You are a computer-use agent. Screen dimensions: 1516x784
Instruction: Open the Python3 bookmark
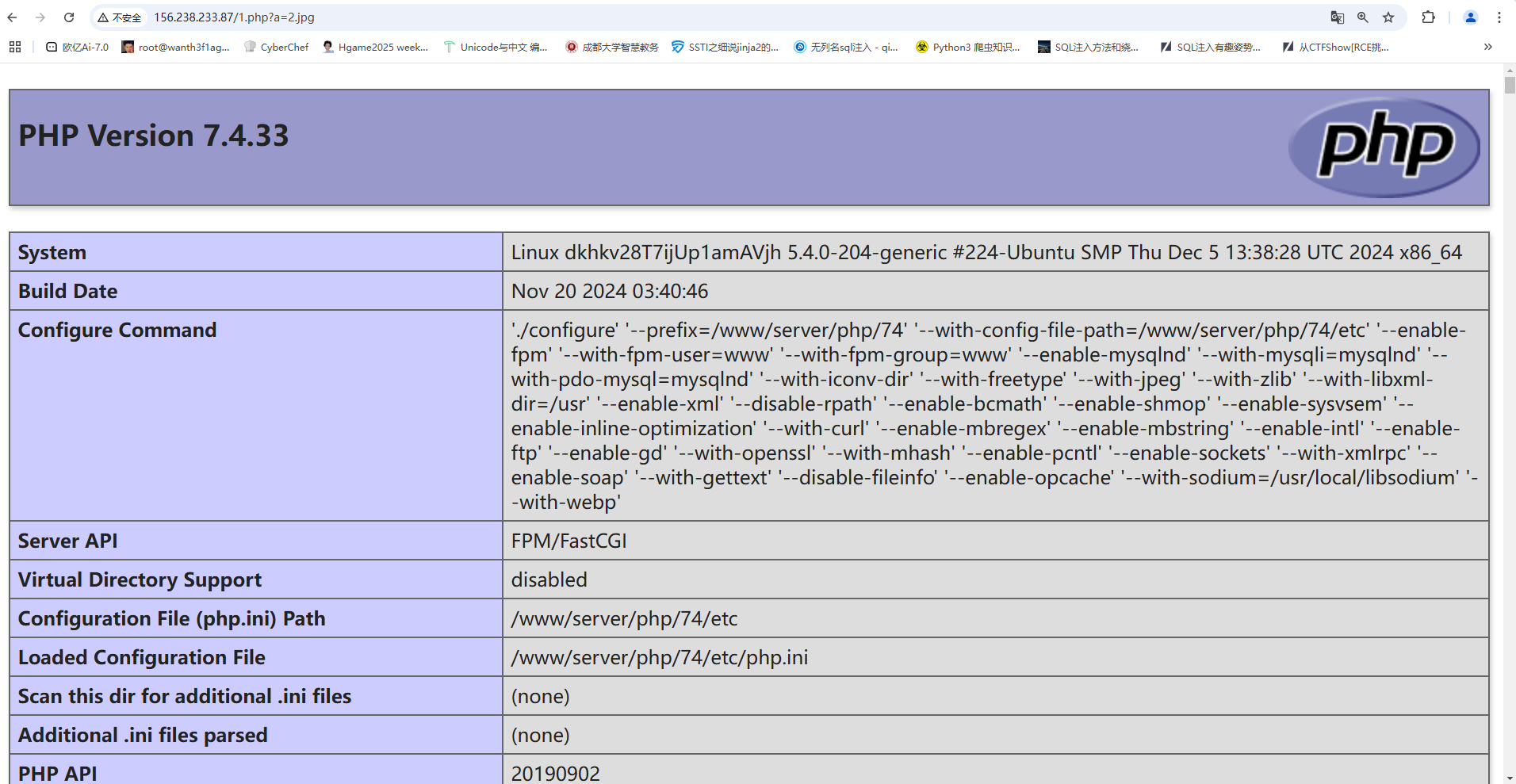click(967, 48)
